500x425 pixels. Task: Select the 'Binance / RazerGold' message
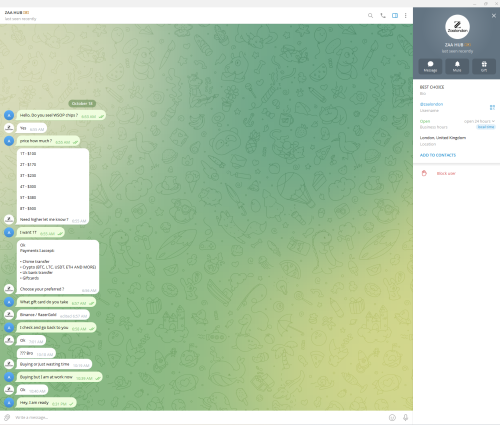click(x=53, y=315)
